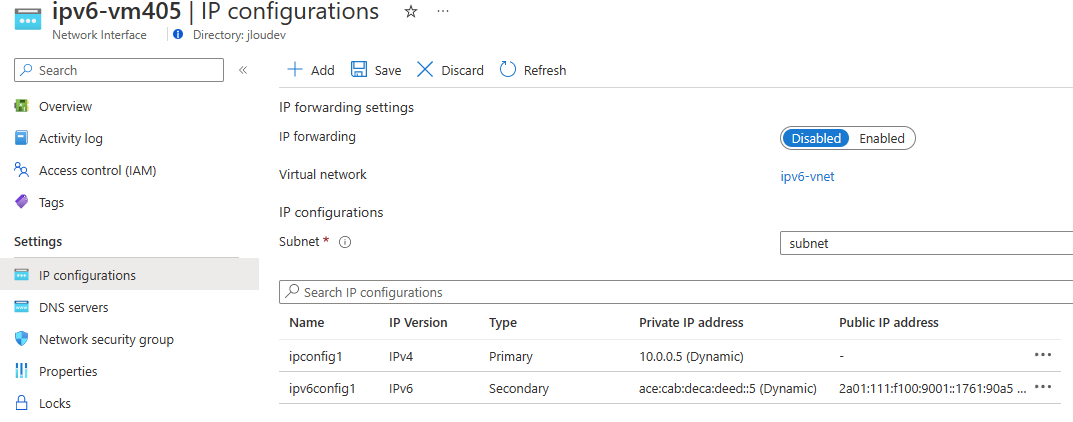
Task: Click the Access control people icon
Action: click(22, 170)
